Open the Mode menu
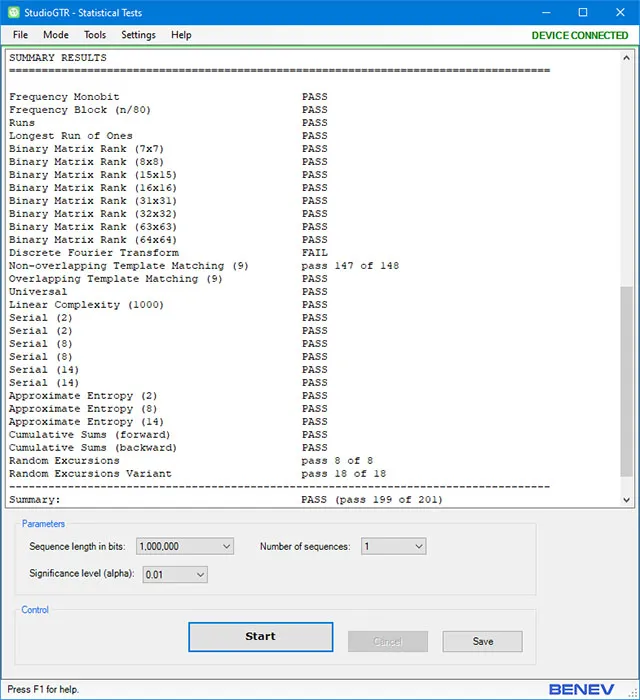 tap(56, 35)
